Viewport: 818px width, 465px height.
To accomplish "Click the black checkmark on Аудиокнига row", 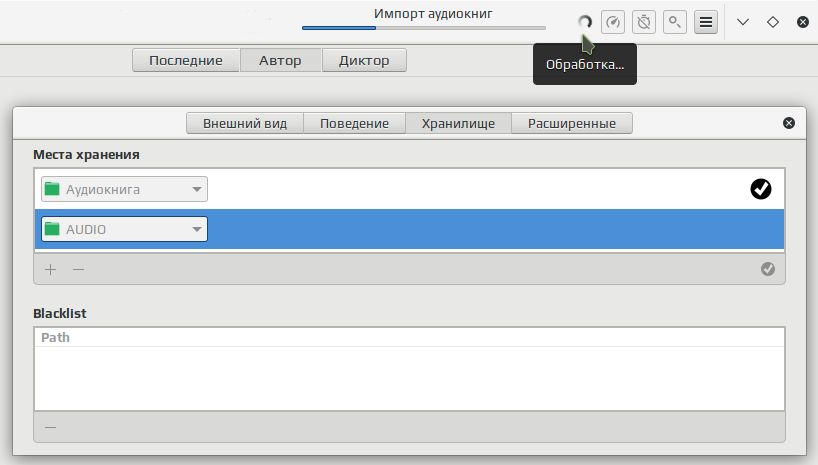I will (761, 189).
